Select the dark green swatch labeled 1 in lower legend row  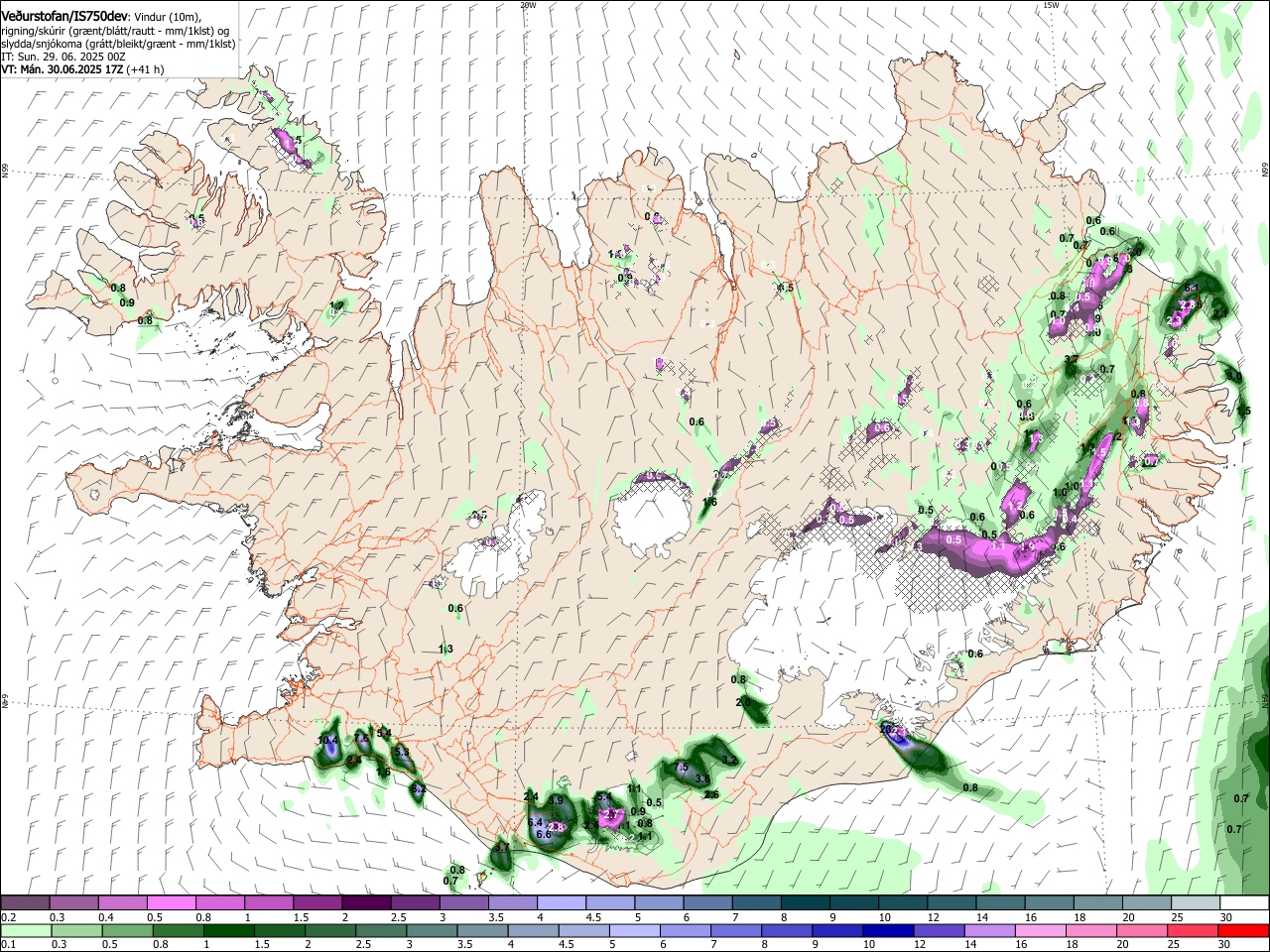(x=228, y=930)
